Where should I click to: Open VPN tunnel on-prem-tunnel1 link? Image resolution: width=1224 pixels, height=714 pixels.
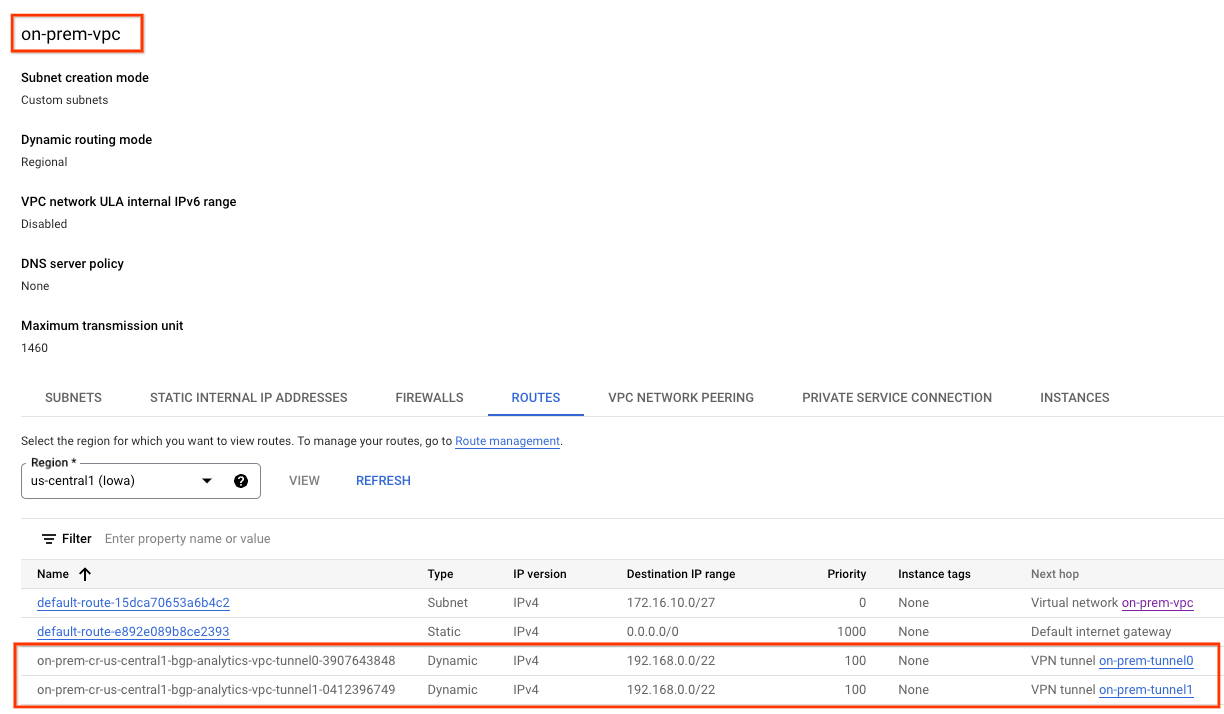pyautogui.click(x=1145, y=690)
